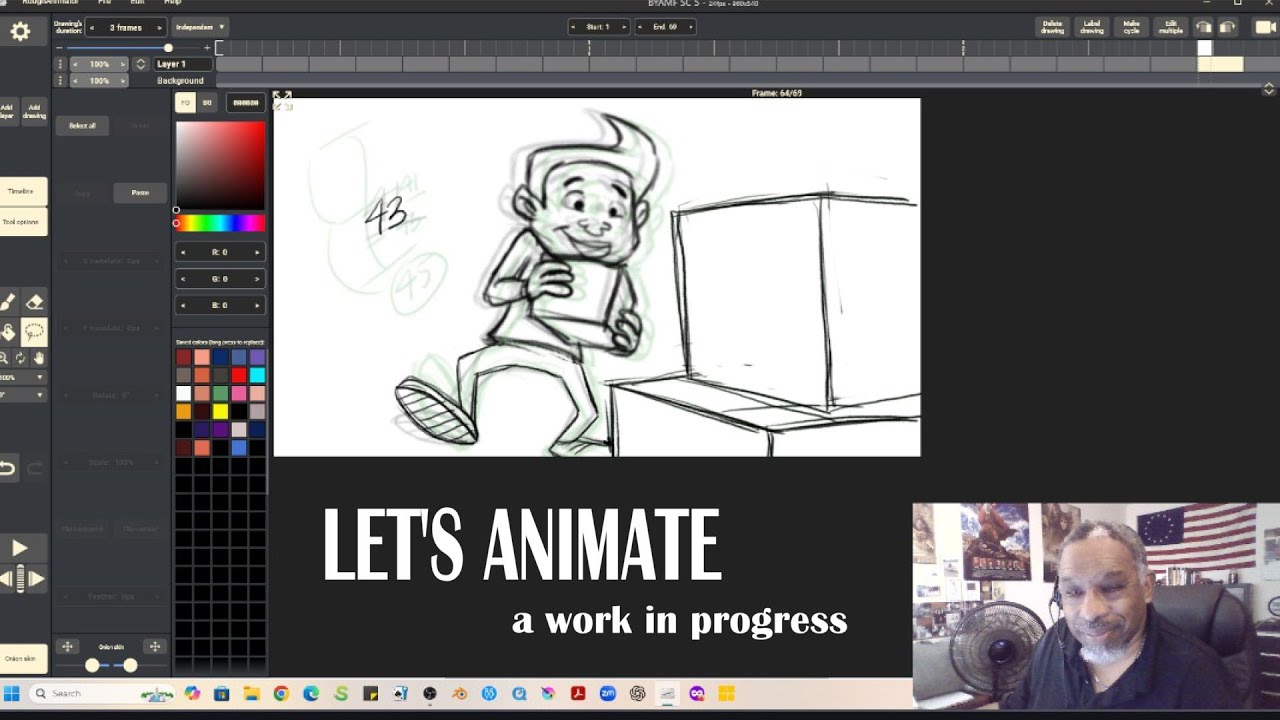Open the Independent mode dropdown
1280x720 pixels.
coord(199,27)
